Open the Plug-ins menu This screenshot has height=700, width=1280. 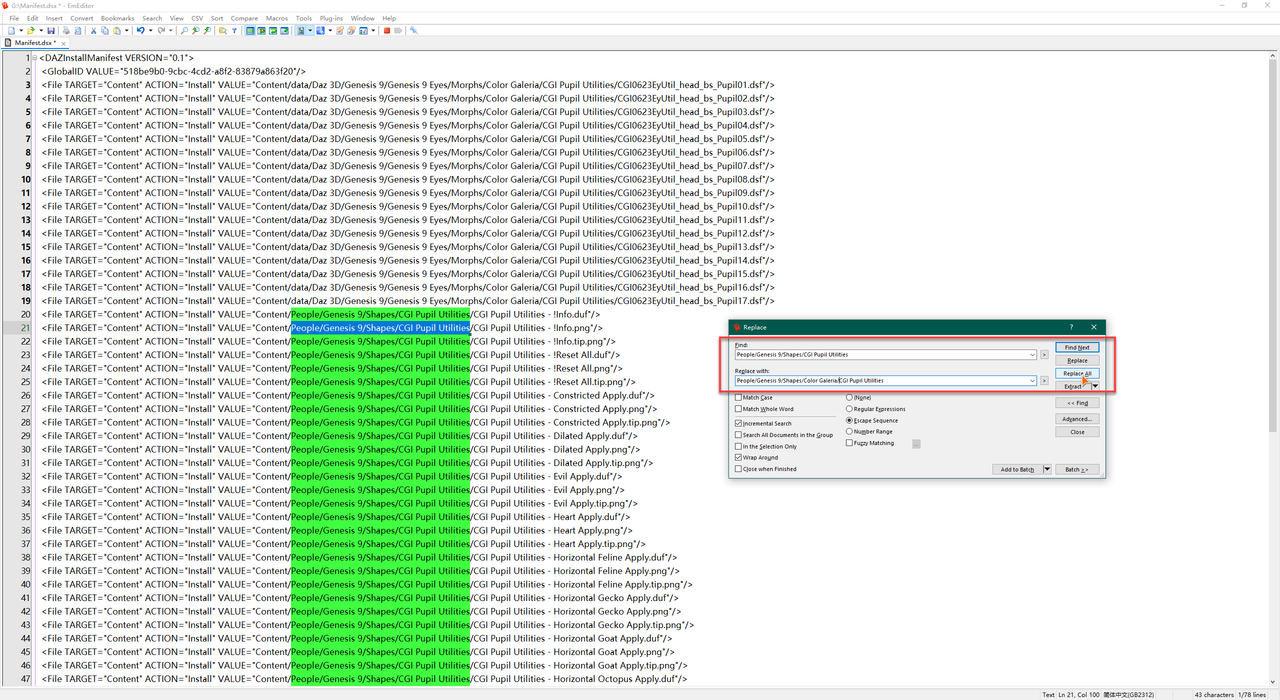tap(331, 18)
